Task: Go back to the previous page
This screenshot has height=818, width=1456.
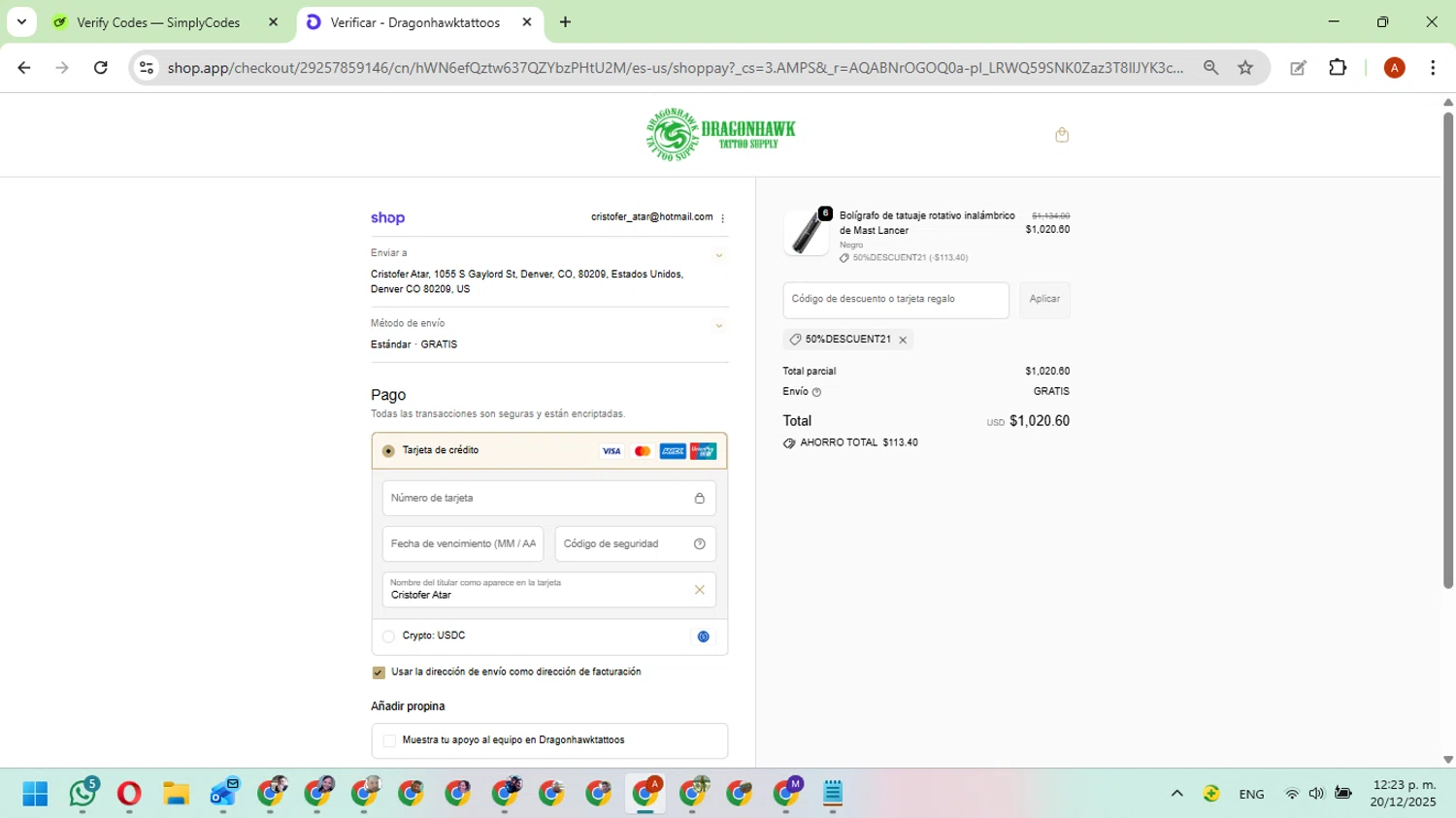Action: click(24, 68)
